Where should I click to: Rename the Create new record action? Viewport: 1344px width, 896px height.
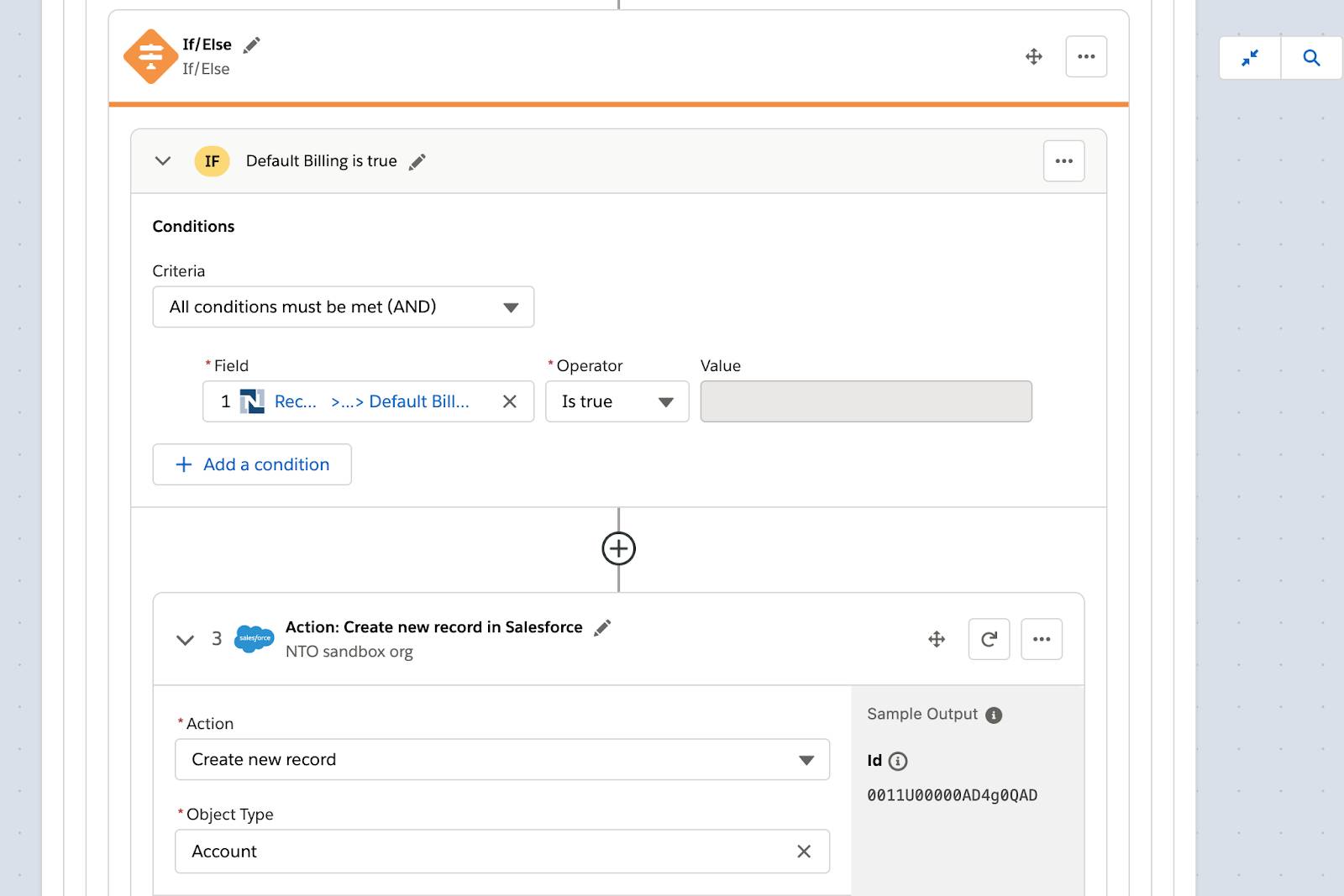pyautogui.click(x=602, y=627)
